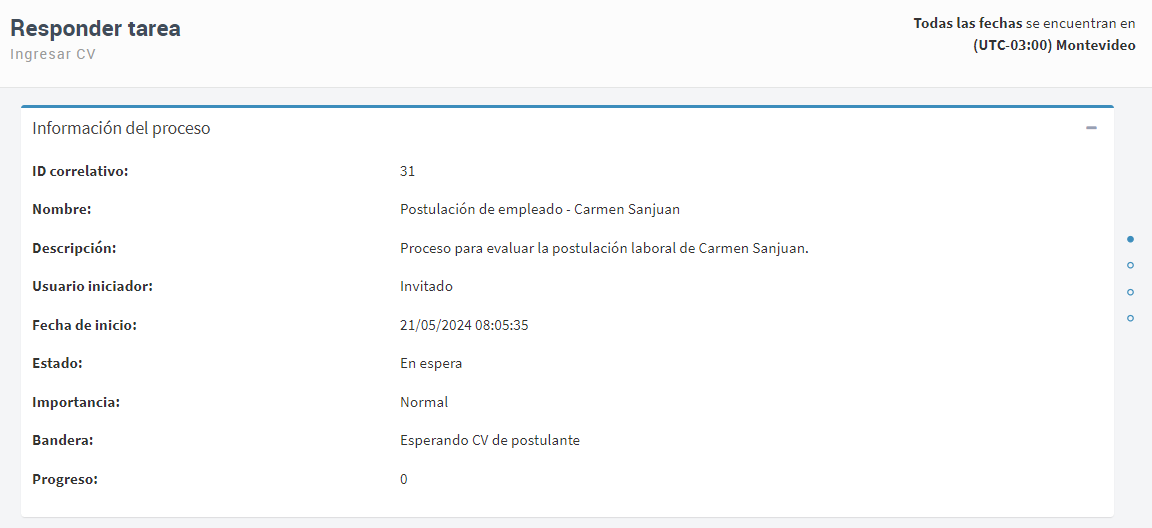
Task: Navigate to the fourth section dot
Action: pos(1130,318)
